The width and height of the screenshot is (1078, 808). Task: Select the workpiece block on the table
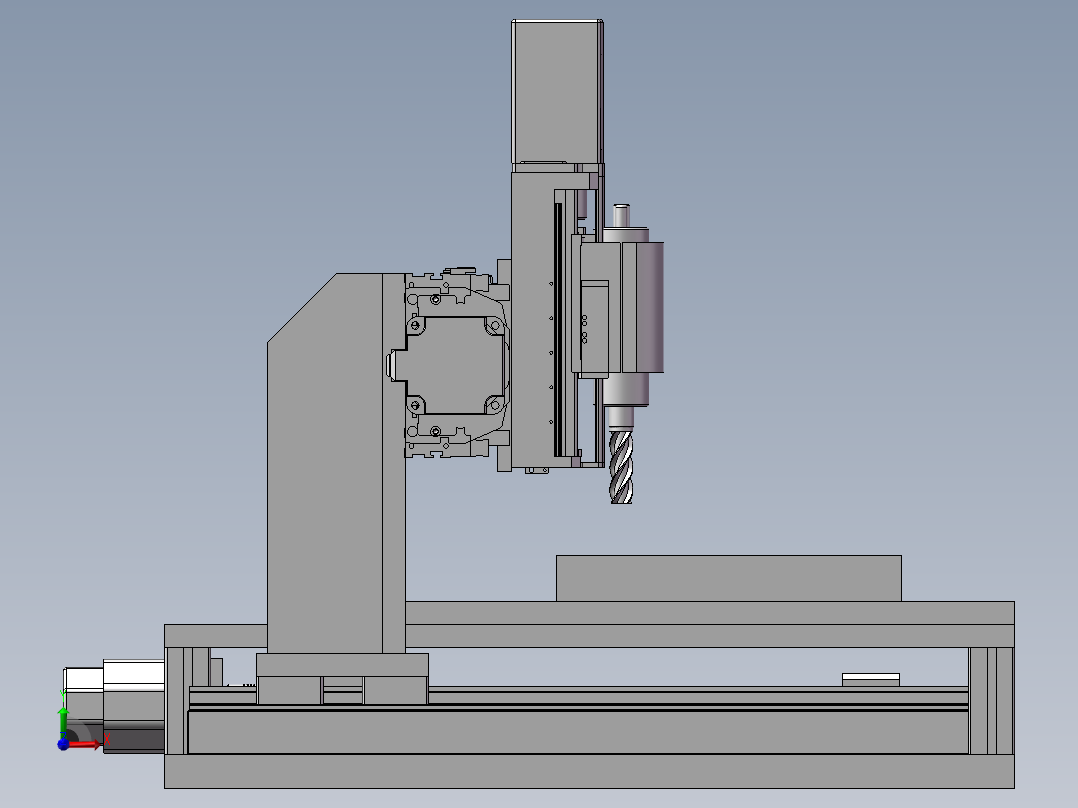[x=729, y=578]
